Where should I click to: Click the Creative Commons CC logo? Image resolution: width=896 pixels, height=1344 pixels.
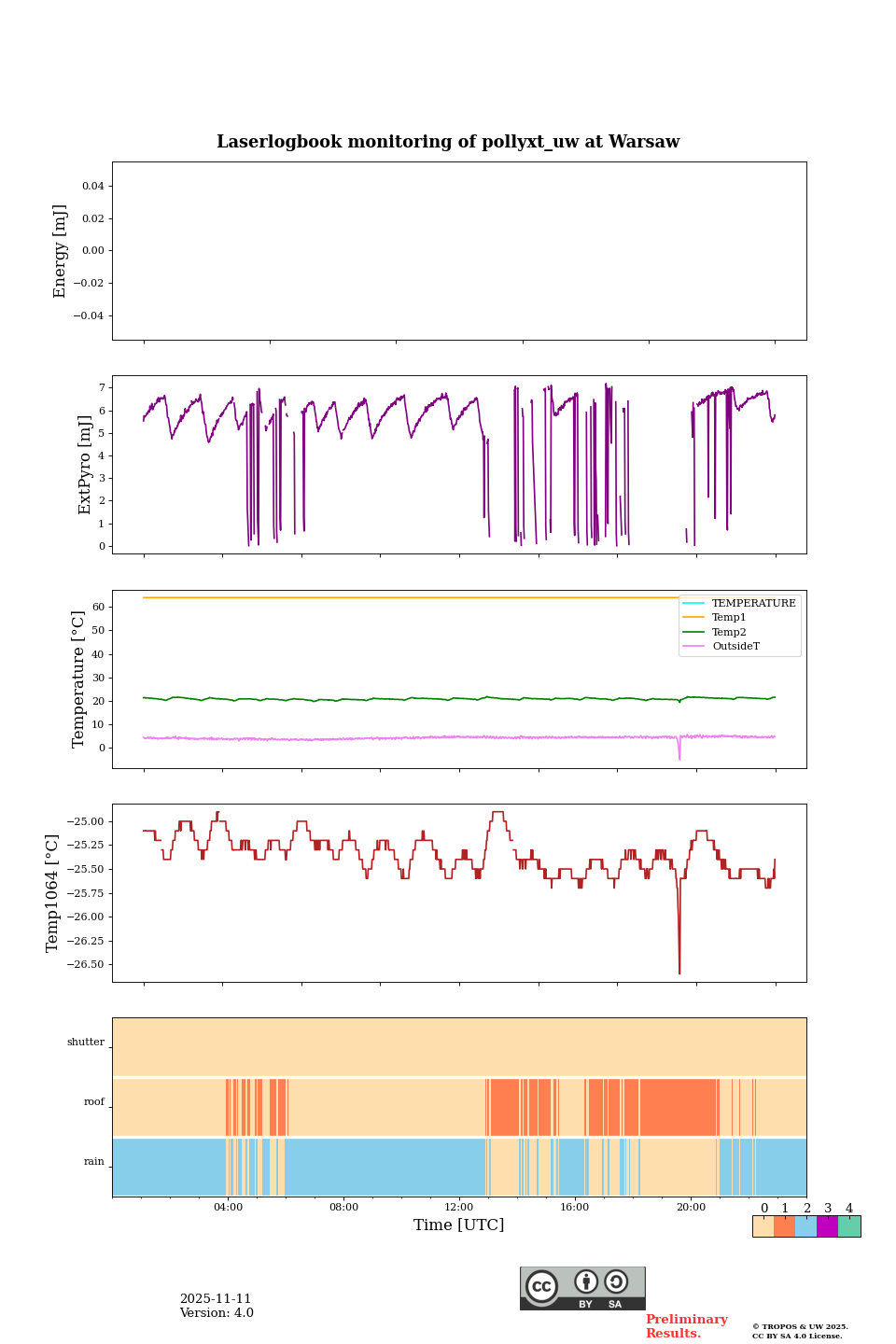tap(541, 1285)
